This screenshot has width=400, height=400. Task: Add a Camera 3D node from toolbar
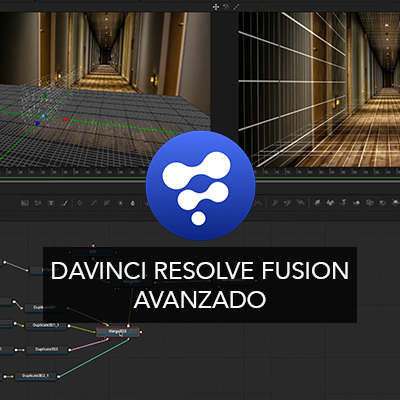pyautogui.click(x=369, y=202)
